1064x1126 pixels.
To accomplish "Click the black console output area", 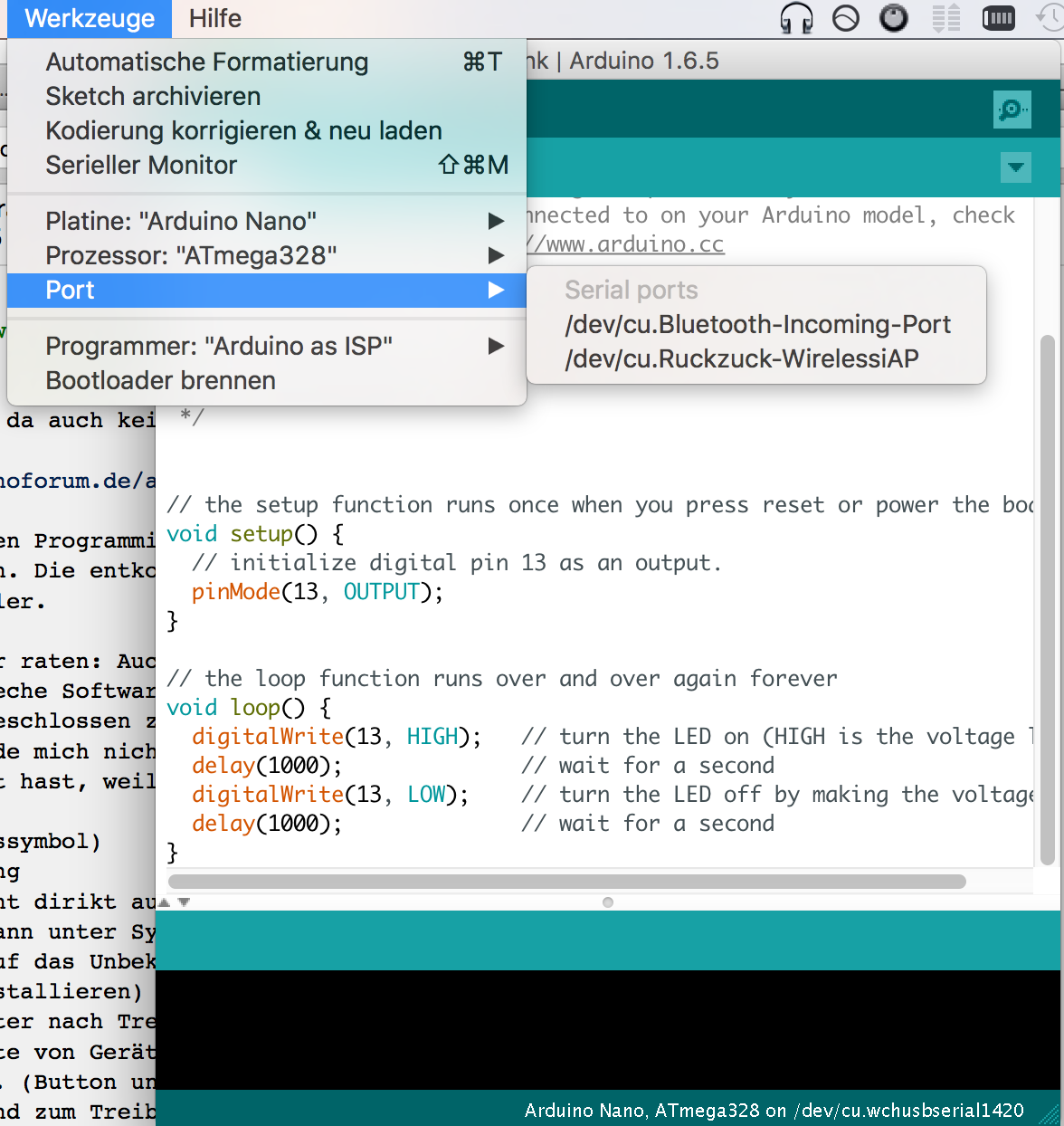I will tap(610, 1030).
